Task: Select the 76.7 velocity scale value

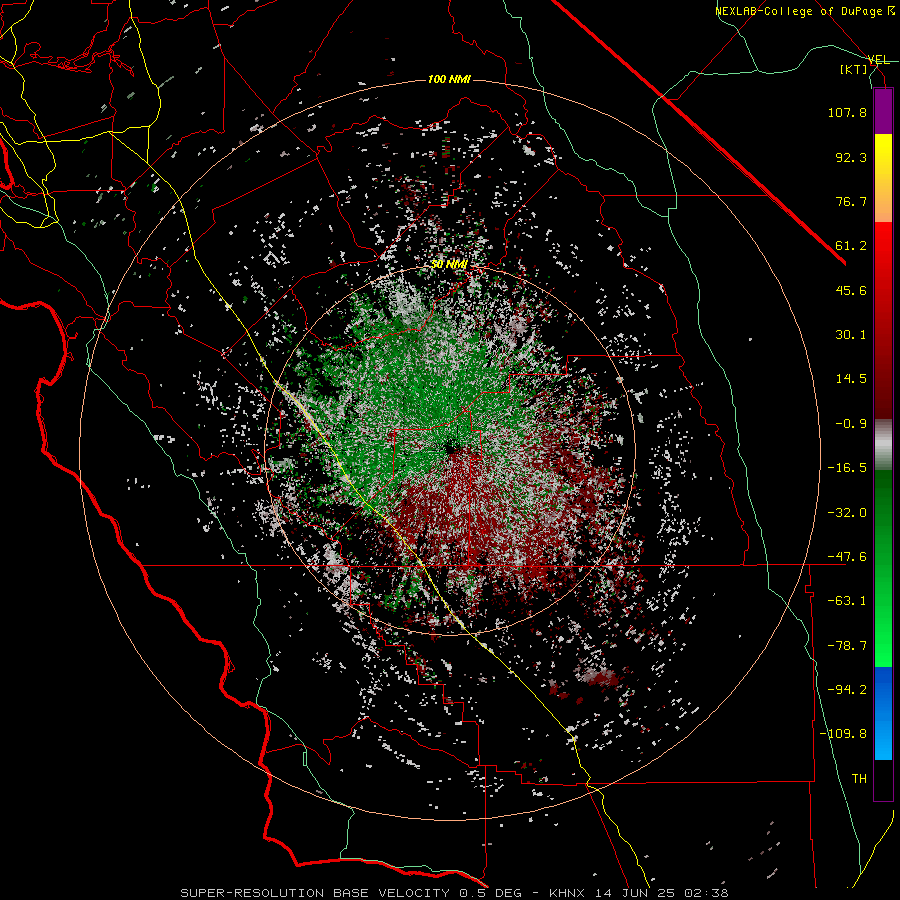Action: (851, 201)
